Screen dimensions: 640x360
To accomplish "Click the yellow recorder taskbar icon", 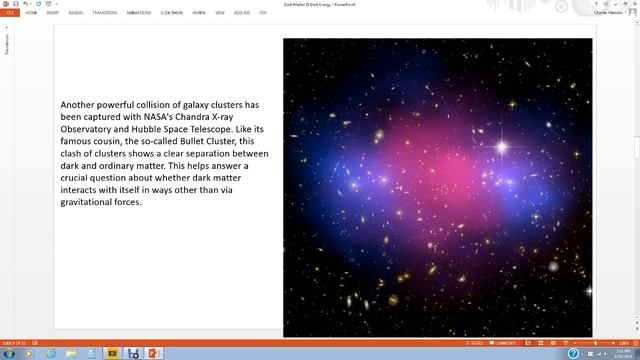I will coord(112,353).
